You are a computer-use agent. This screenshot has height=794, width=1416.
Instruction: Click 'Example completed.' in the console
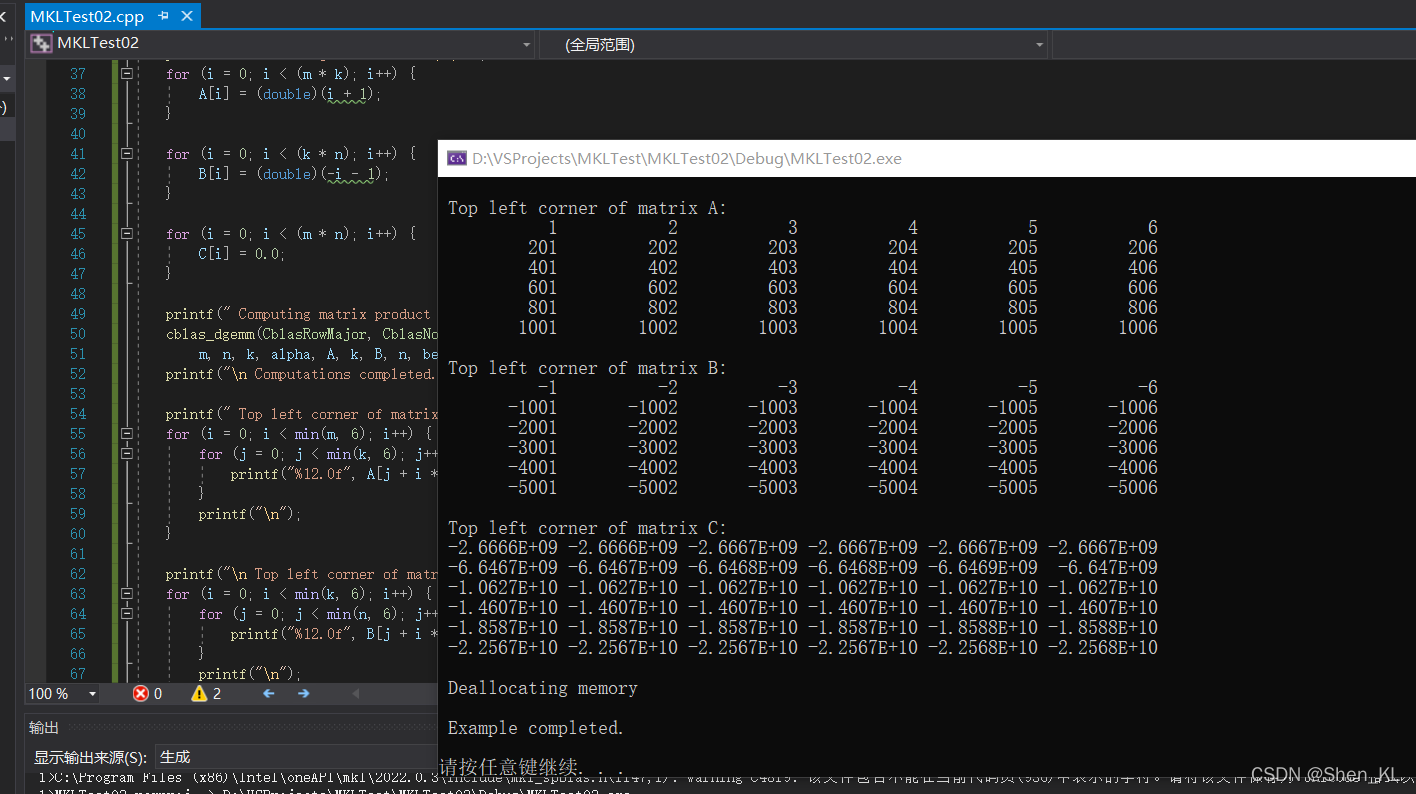tap(536, 728)
